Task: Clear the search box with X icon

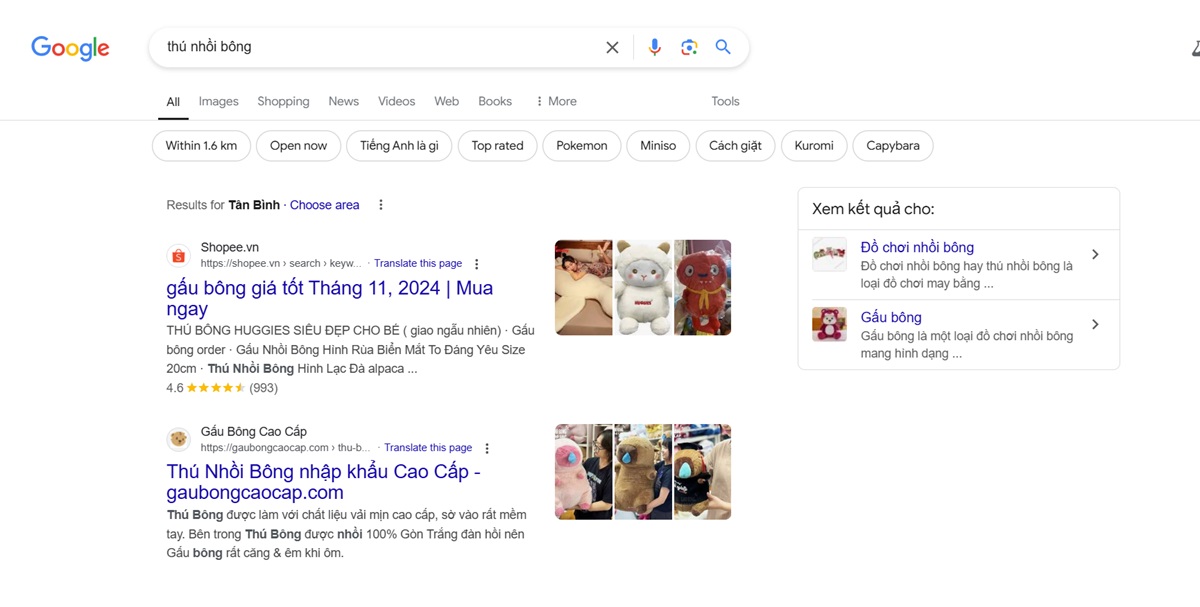Action: [612, 47]
